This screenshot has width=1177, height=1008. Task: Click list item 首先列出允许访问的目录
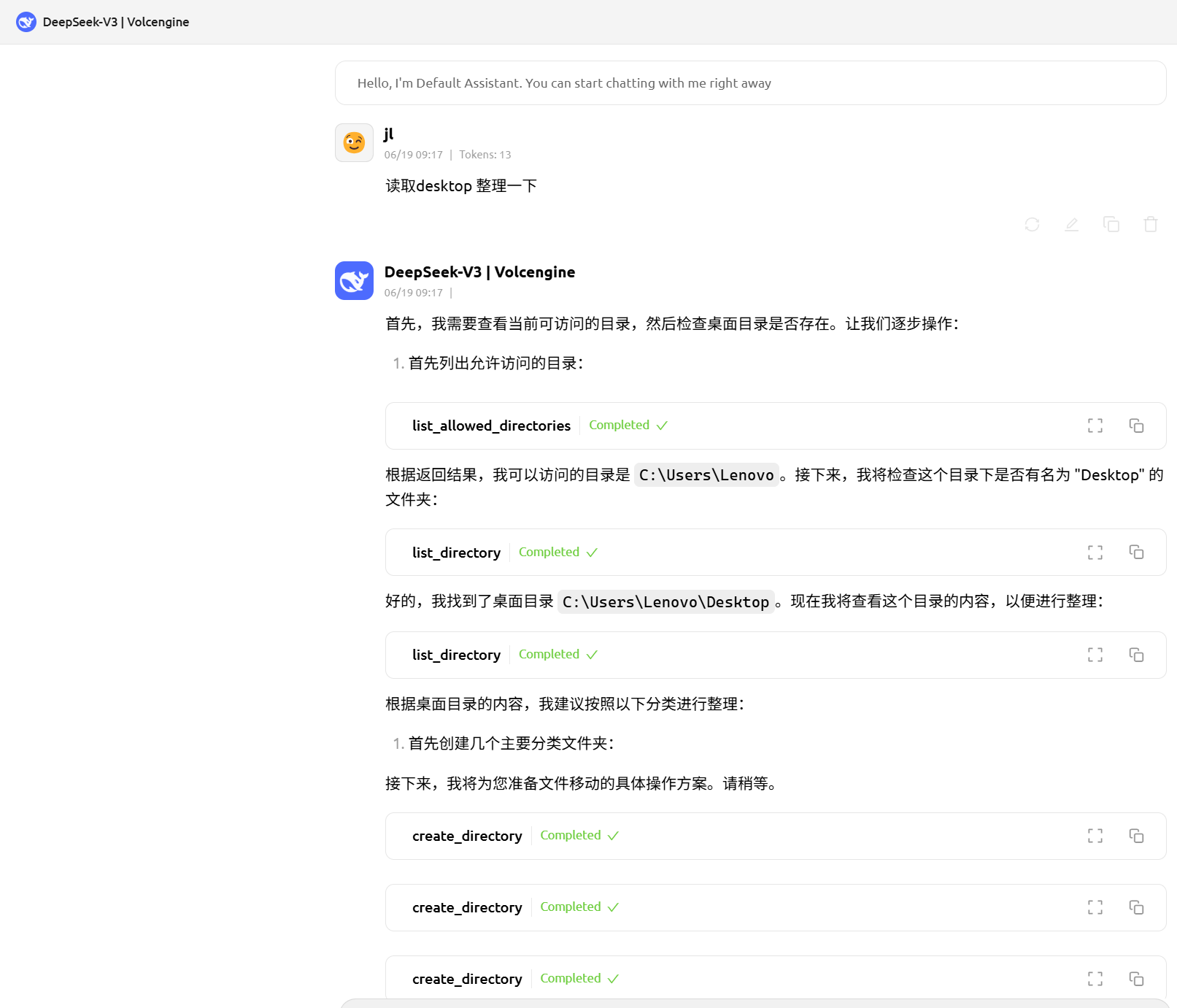coord(495,363)
